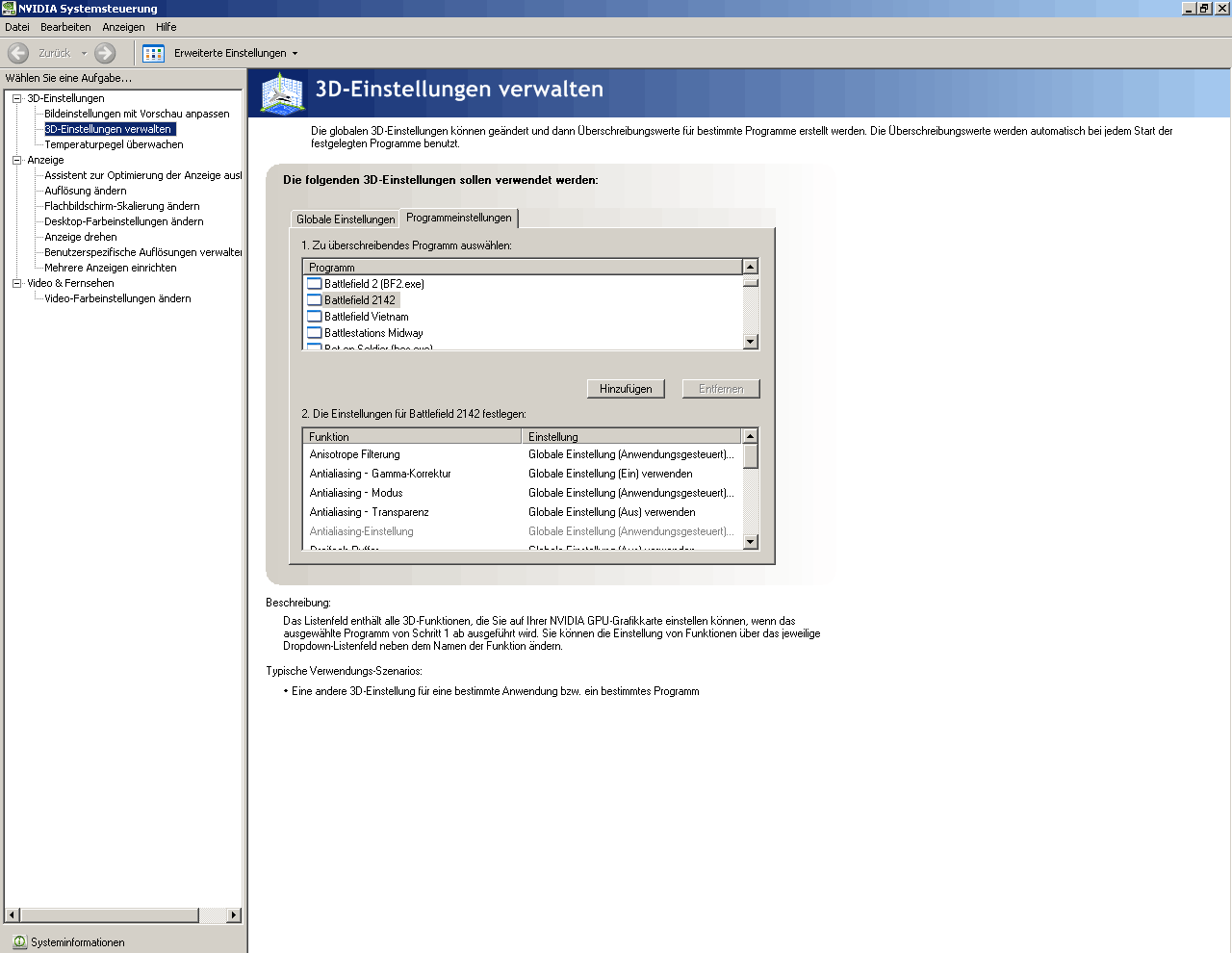Open Antialiasing - Modus setting value
This screenshot has width=1232, height=953.
(x=631, y=493)
